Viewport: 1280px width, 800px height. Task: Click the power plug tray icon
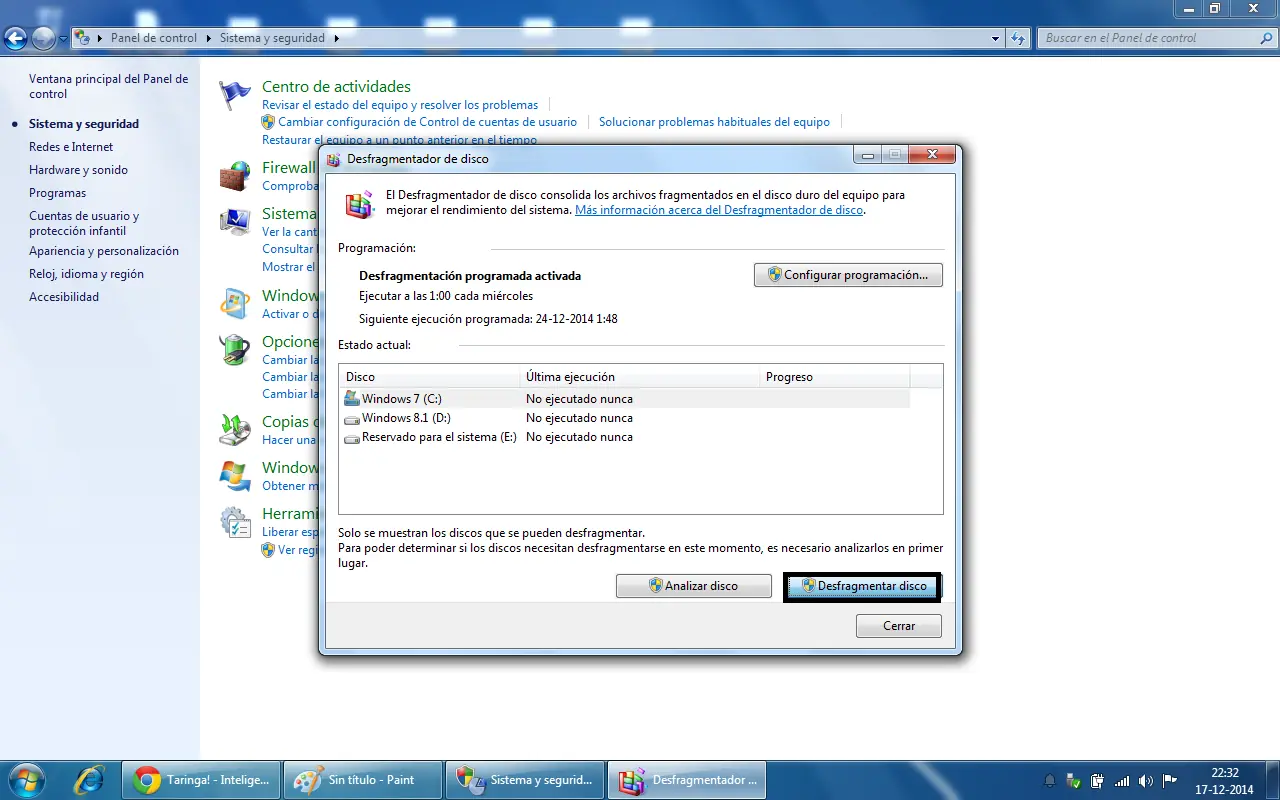1097,780
